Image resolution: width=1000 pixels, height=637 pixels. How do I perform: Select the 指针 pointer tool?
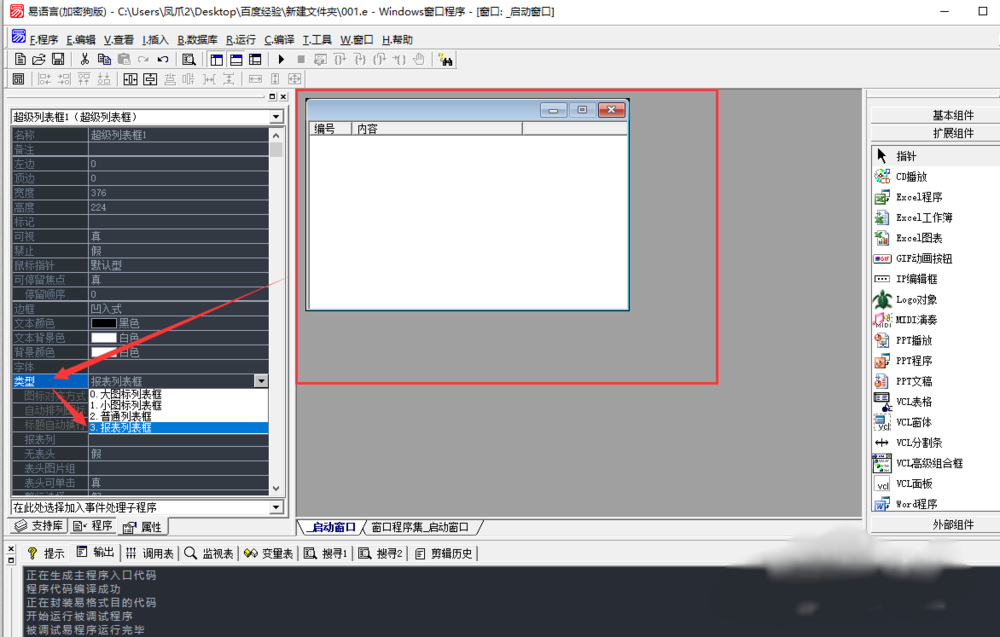coord(906,156)
